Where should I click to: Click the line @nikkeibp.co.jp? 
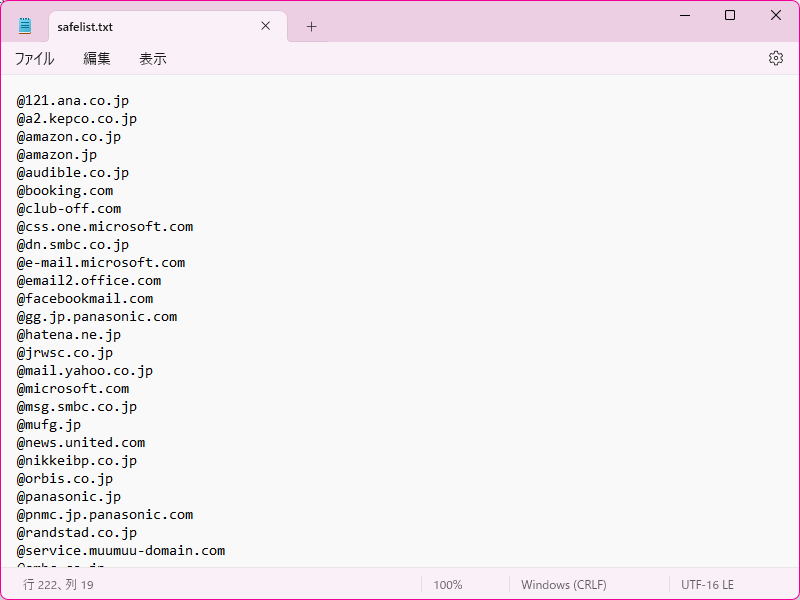pyautogui.click(x=77, y=461)
